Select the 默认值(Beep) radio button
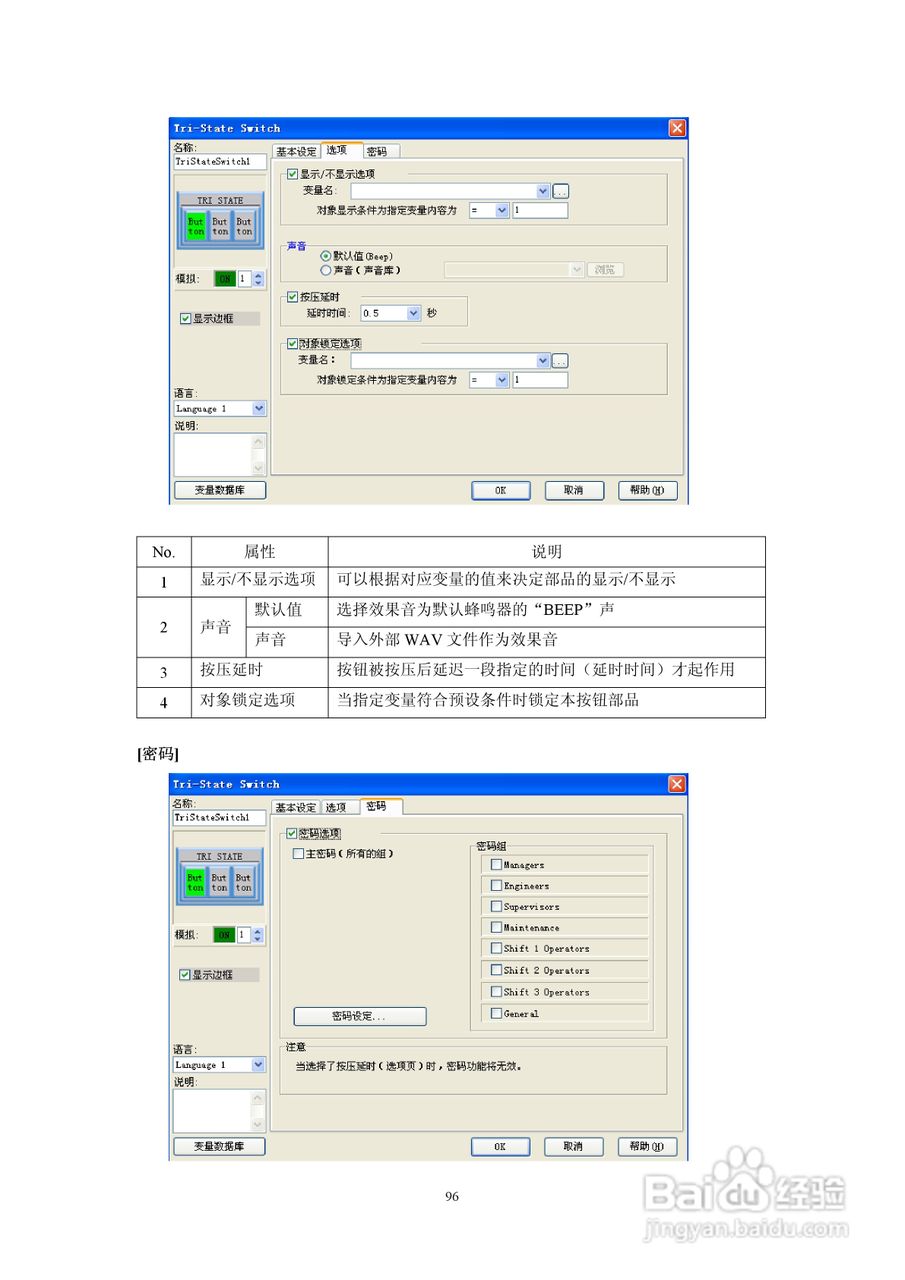 click(324, 255)
